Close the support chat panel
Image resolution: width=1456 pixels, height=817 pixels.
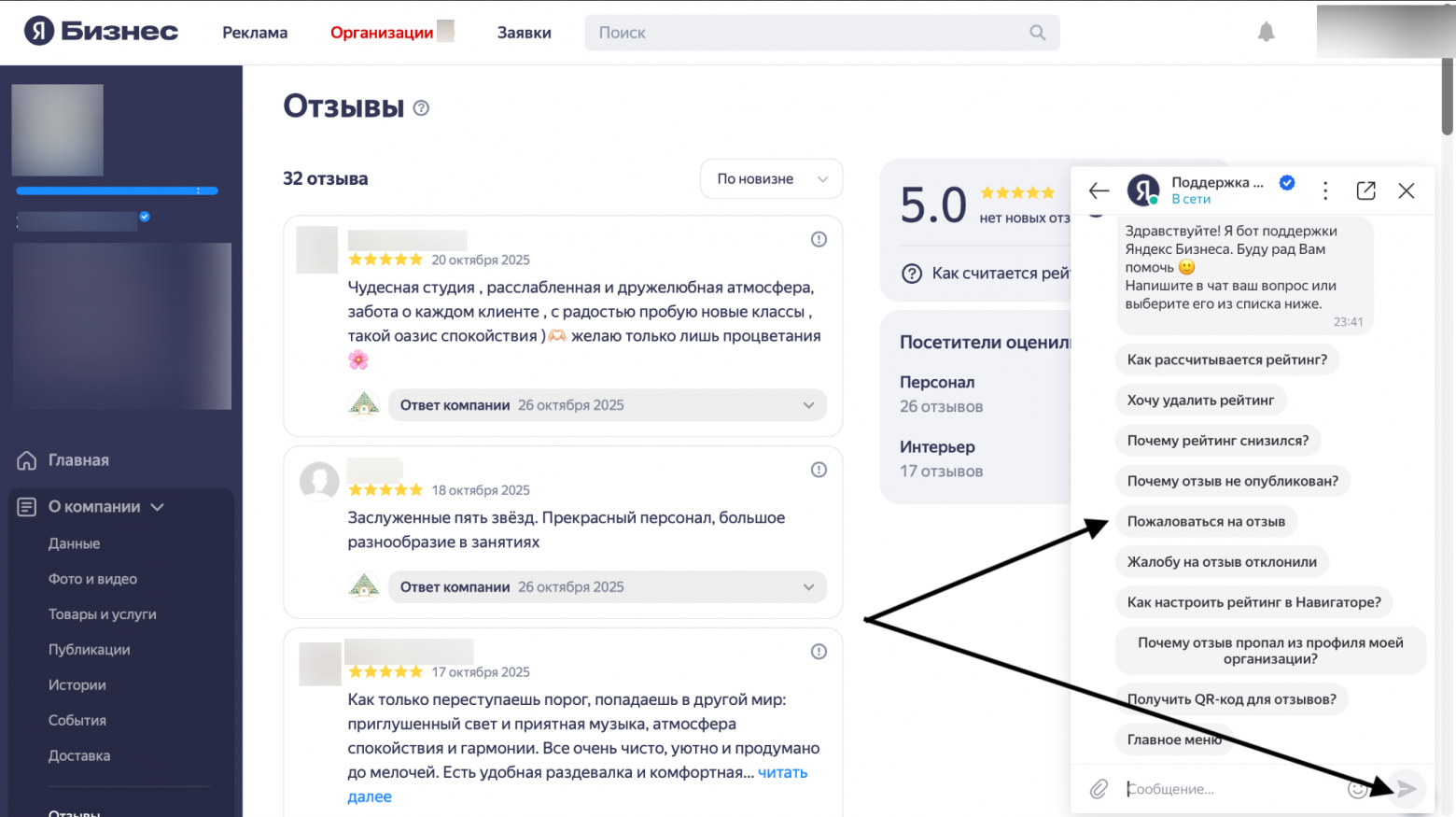point(1407,190)
